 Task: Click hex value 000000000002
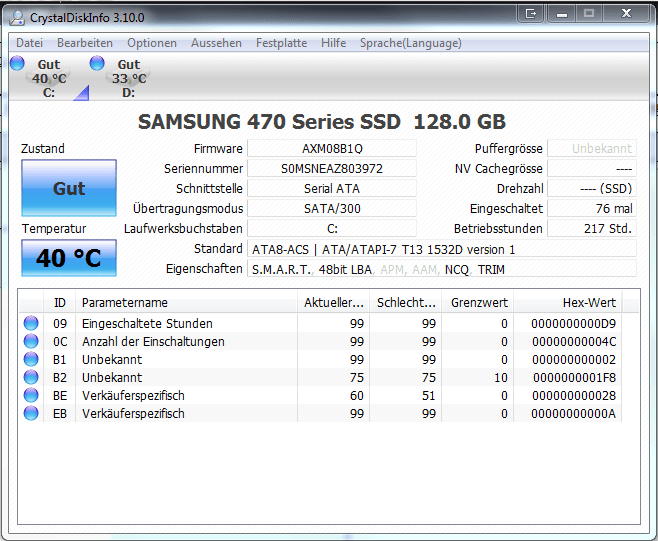click(574, 360)
